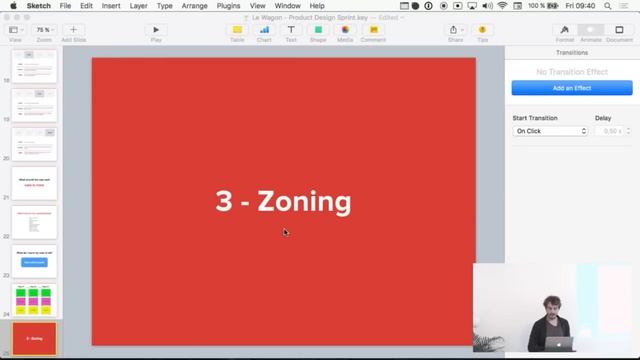
Task: Select slide 24 with colored blocks
Action: pos(34,300)
